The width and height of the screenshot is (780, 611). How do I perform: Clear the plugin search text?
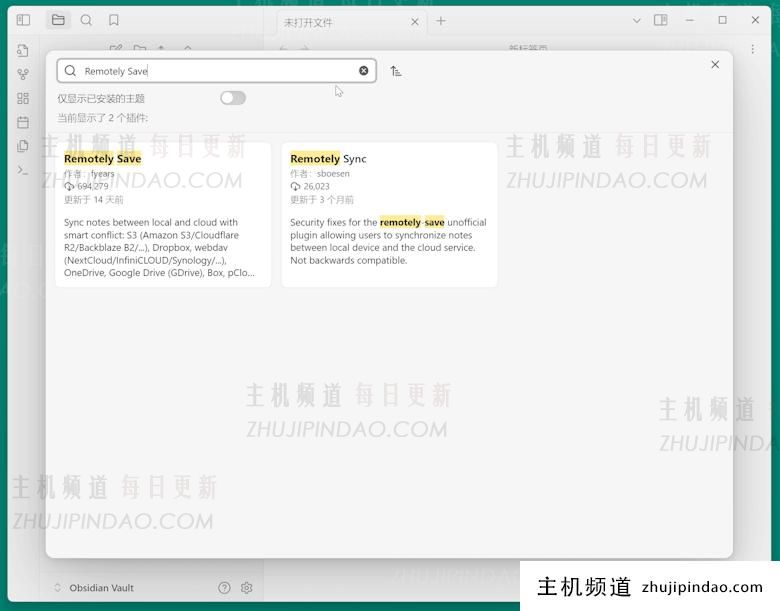[x=364, y=71]
